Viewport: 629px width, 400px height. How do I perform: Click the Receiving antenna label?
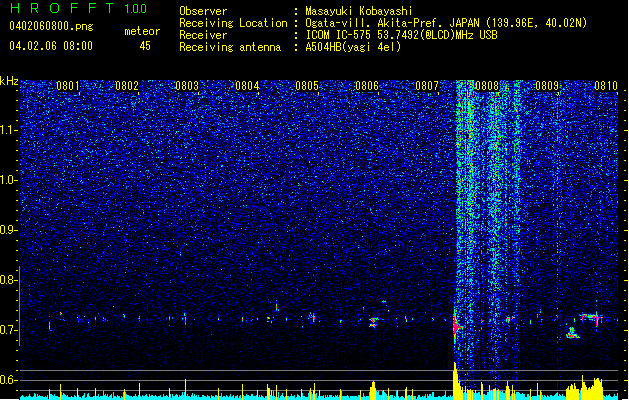click(230, 47)
